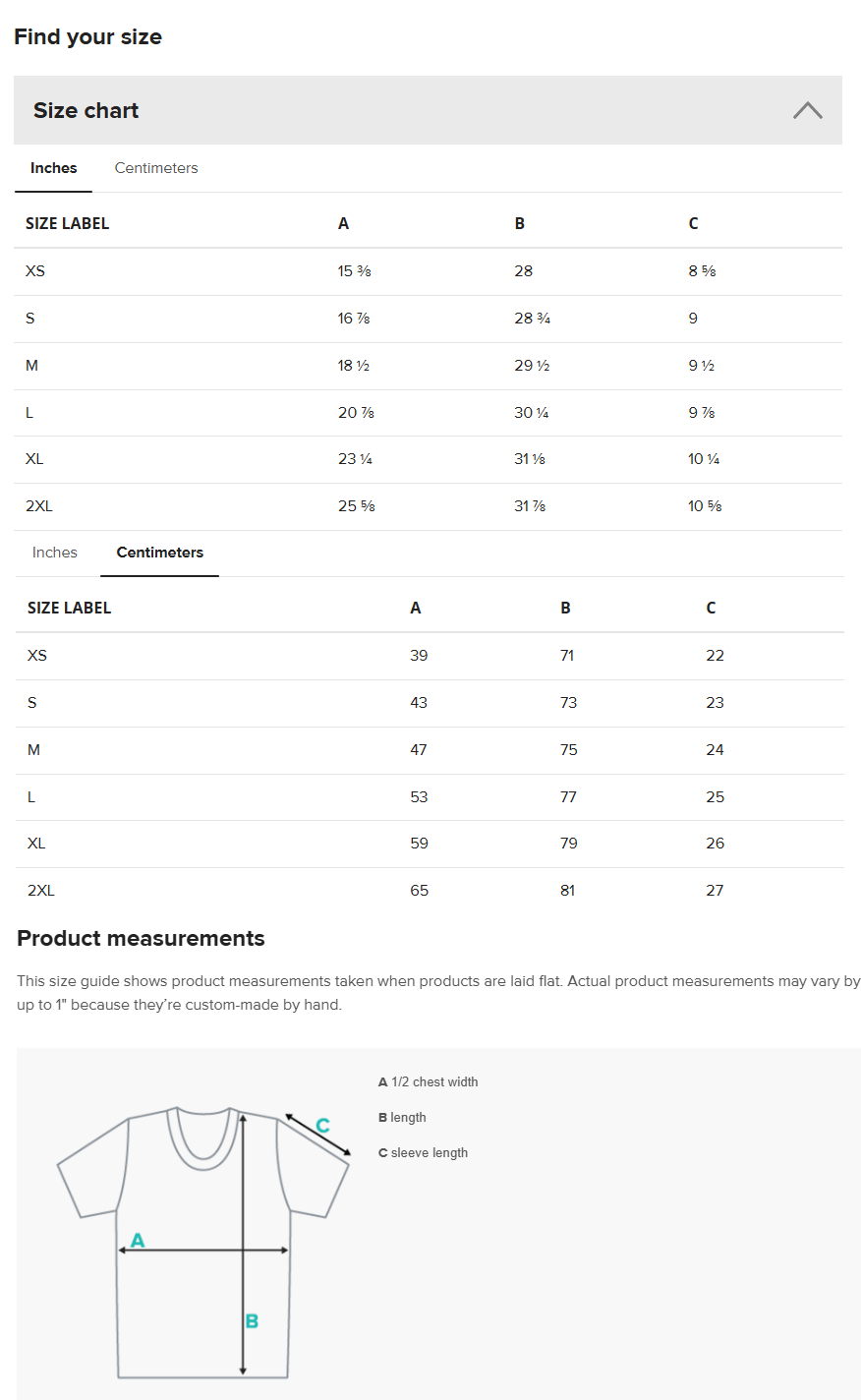Viewport: 861px width, 1400px height.
Task: Click the lower Centimeters tab
Action: tap(159, 553)
